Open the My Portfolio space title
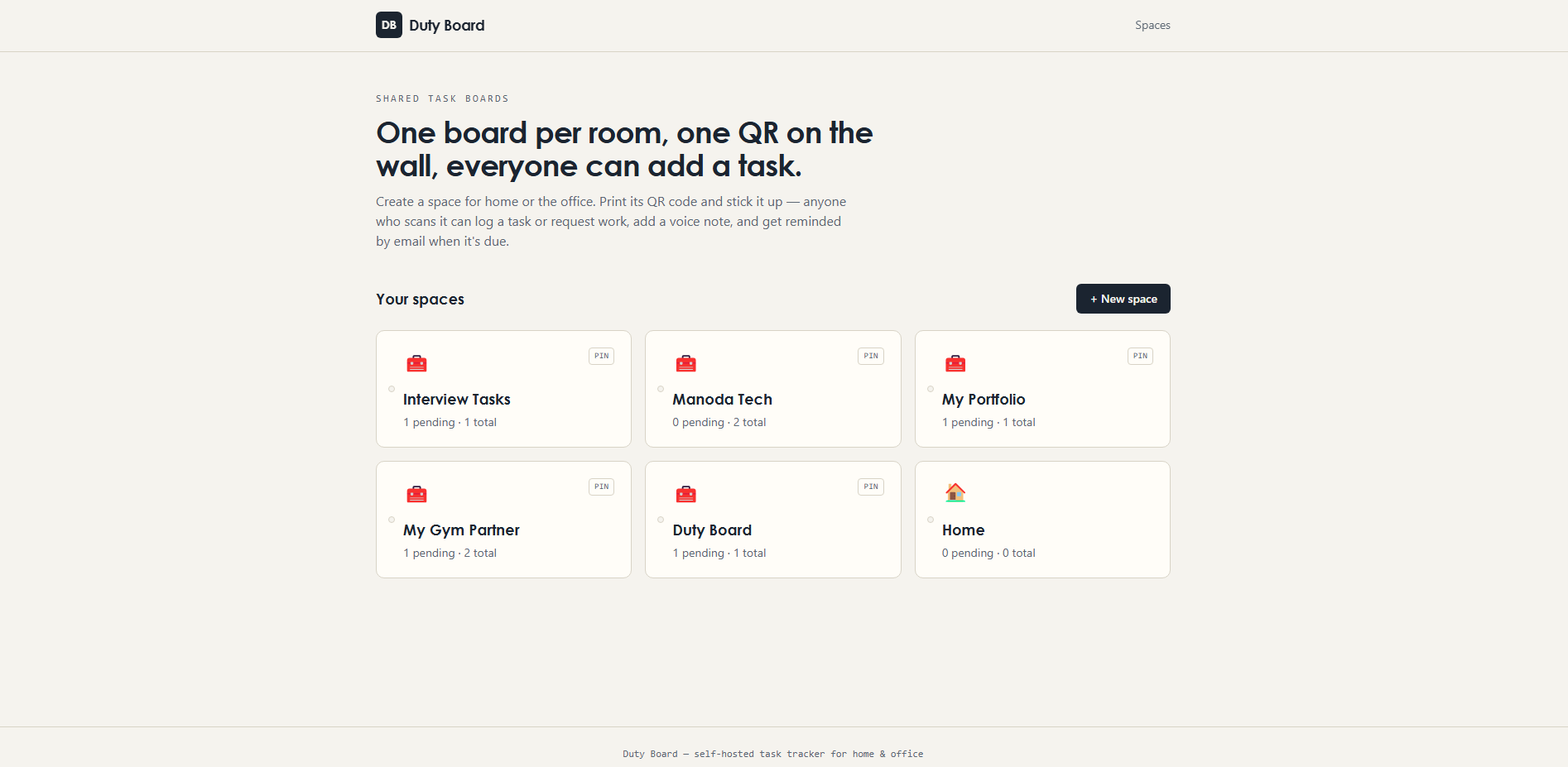 tap(984, 400)
